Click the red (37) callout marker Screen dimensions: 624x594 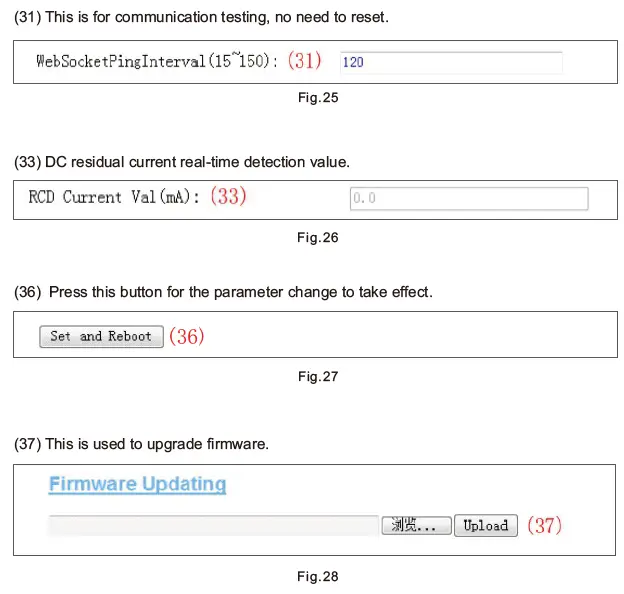coord(544,526)
